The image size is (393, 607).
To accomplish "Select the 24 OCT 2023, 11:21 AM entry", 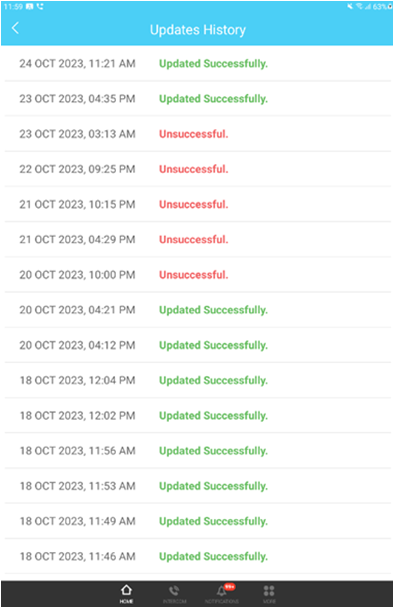I will click(x=197, y=63).
